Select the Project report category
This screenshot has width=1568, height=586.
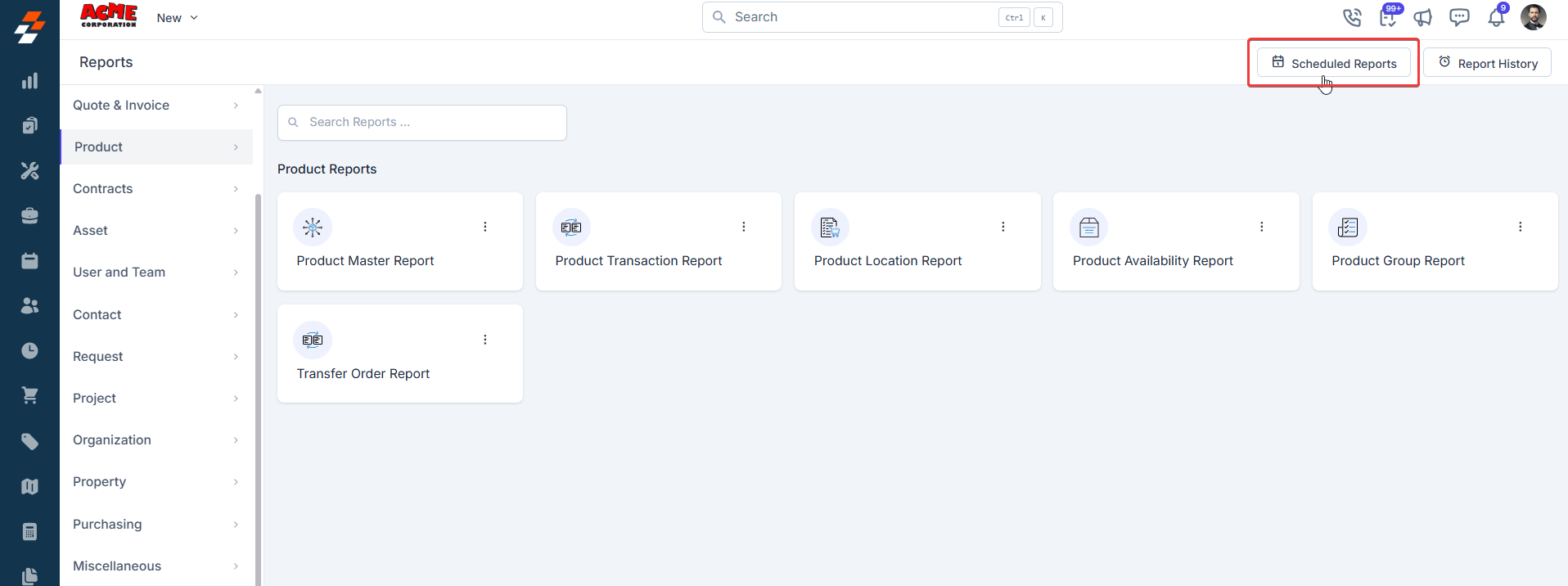(x=156, y=399)
